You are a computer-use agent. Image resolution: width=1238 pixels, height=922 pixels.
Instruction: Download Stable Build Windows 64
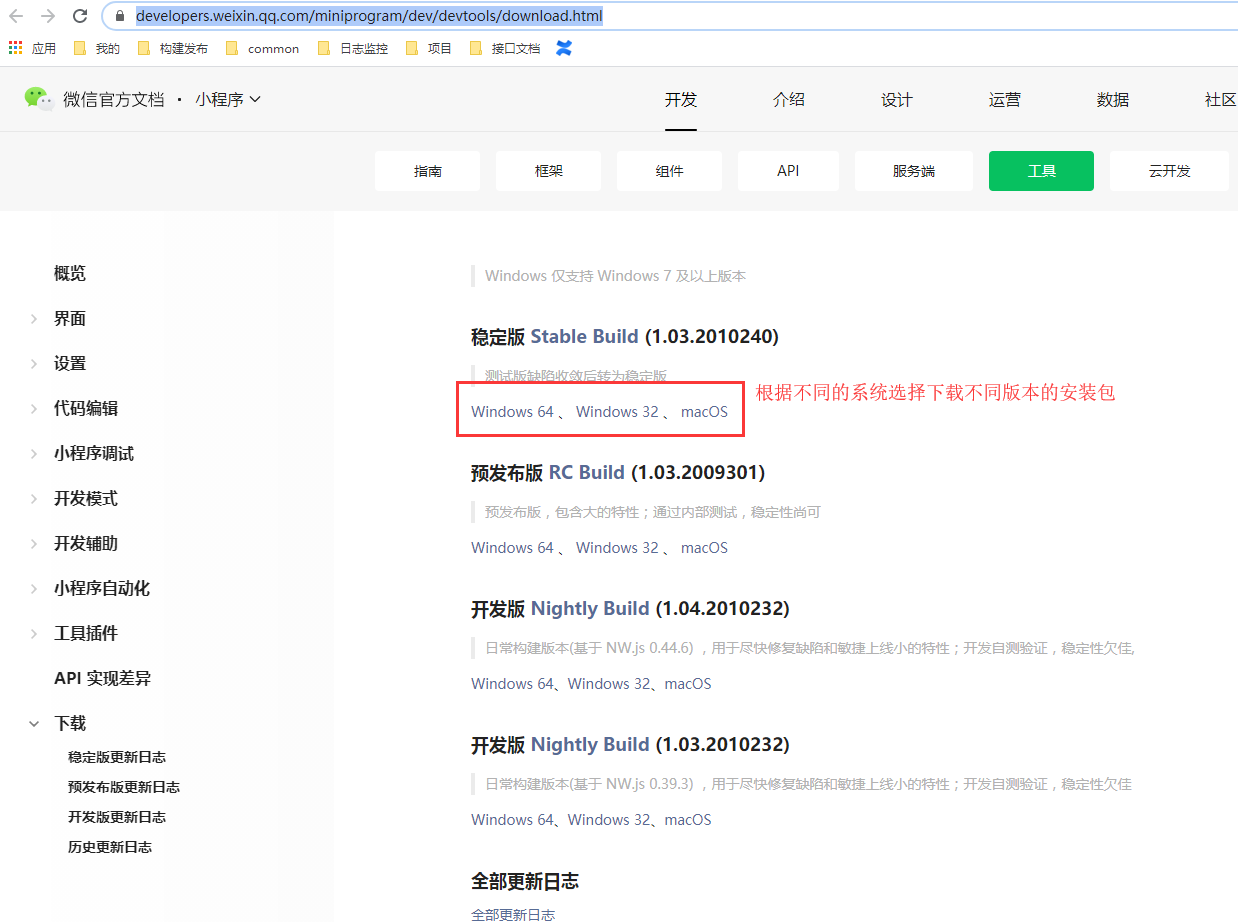pos(512,412)
